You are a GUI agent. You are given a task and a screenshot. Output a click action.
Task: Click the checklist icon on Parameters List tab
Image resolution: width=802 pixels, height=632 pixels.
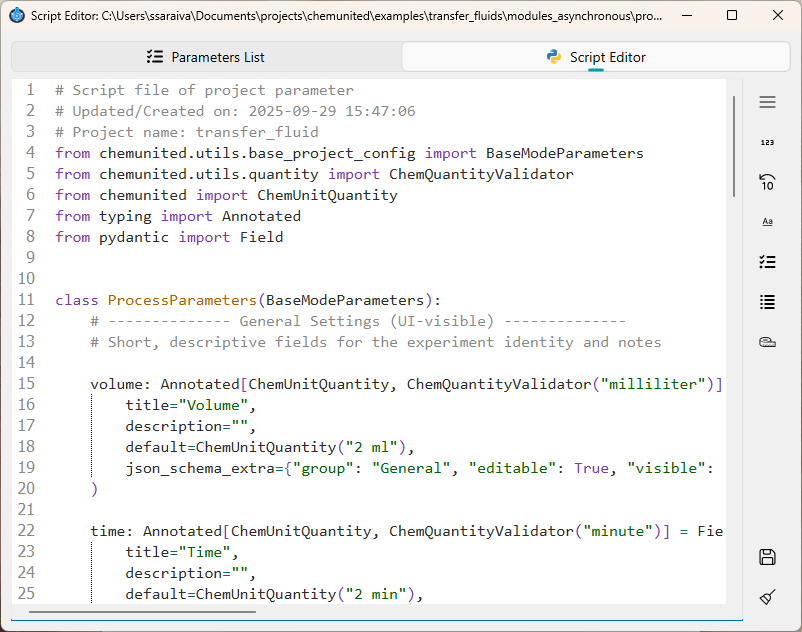155,57
